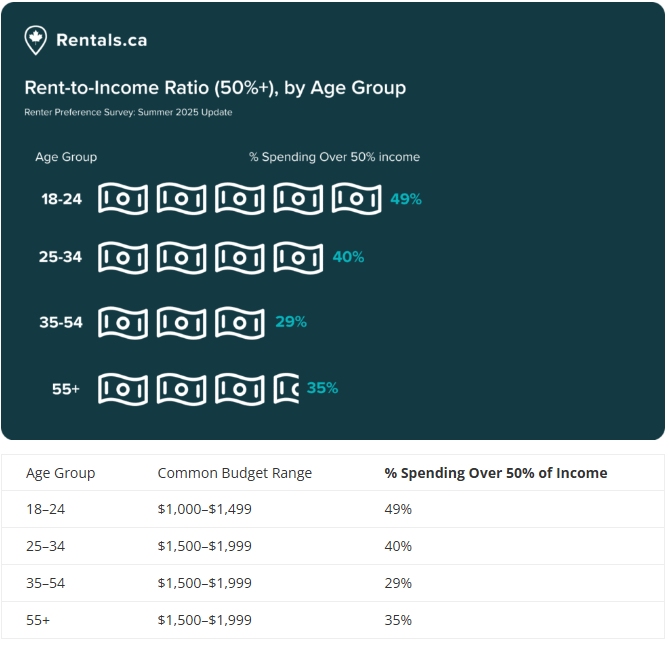669x661 pixels.
Task: Click the third banknote icon in 35-54 row
Action: tap(240, 323)
